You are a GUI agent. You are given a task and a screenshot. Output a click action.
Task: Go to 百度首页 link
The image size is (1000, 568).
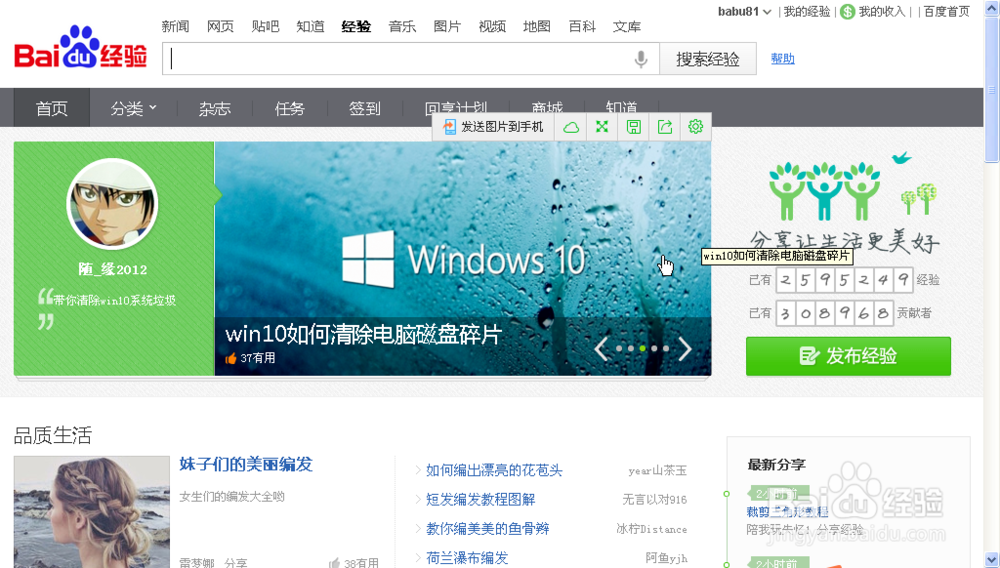point(947,11)
